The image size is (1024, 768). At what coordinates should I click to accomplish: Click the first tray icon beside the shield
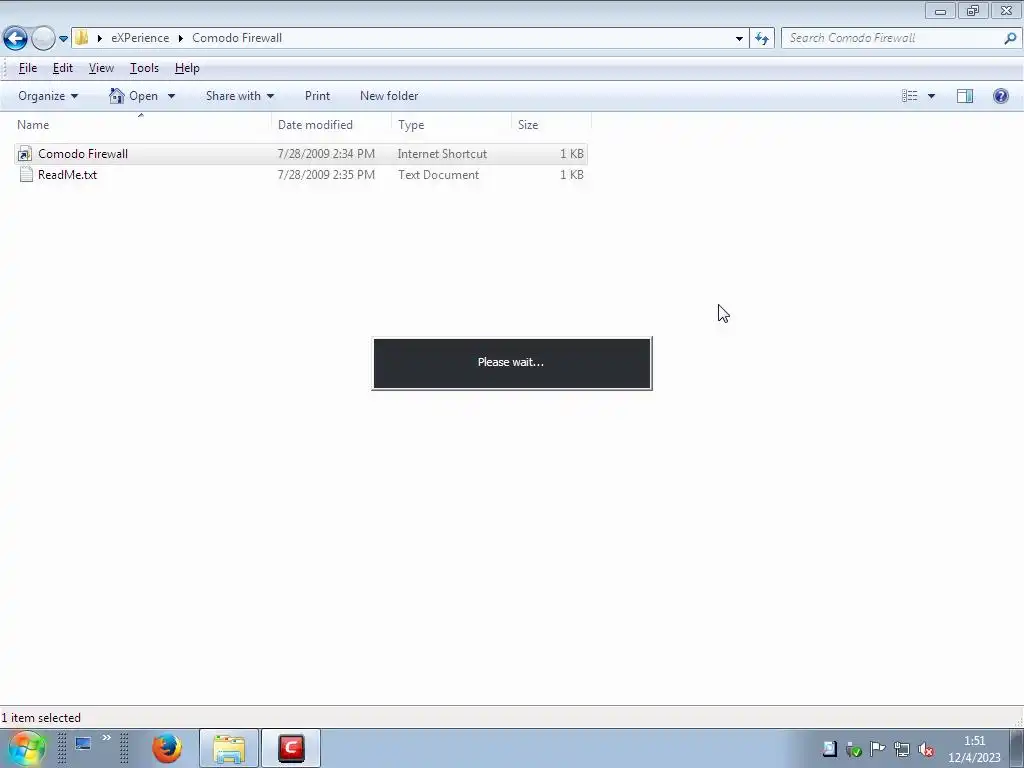point(829,749)
